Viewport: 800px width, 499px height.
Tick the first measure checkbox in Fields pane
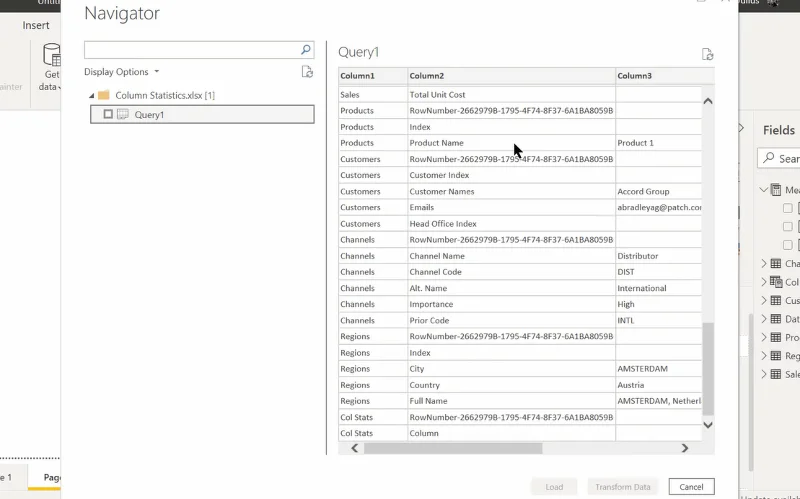pos(788,208)
